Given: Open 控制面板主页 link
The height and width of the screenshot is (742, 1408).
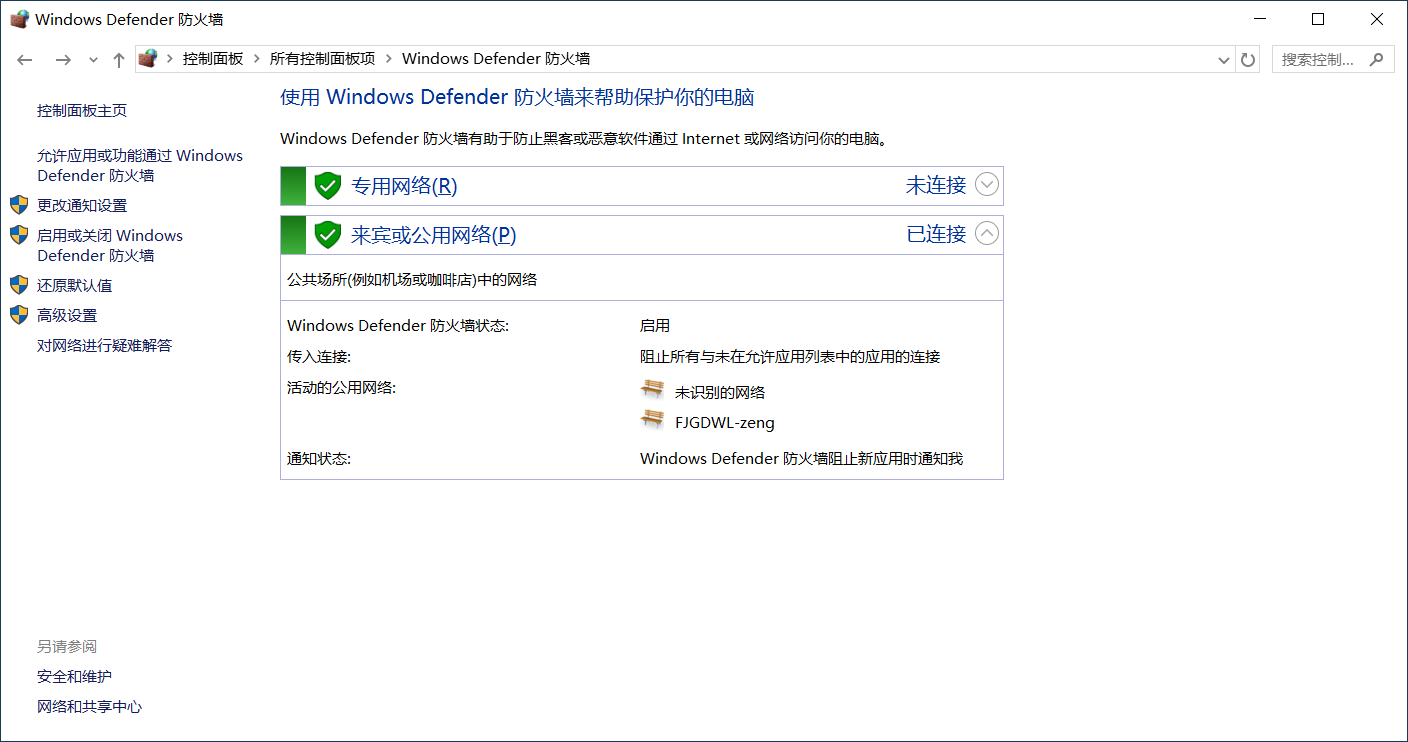Looking at the screenshot, I should point(82,111).
